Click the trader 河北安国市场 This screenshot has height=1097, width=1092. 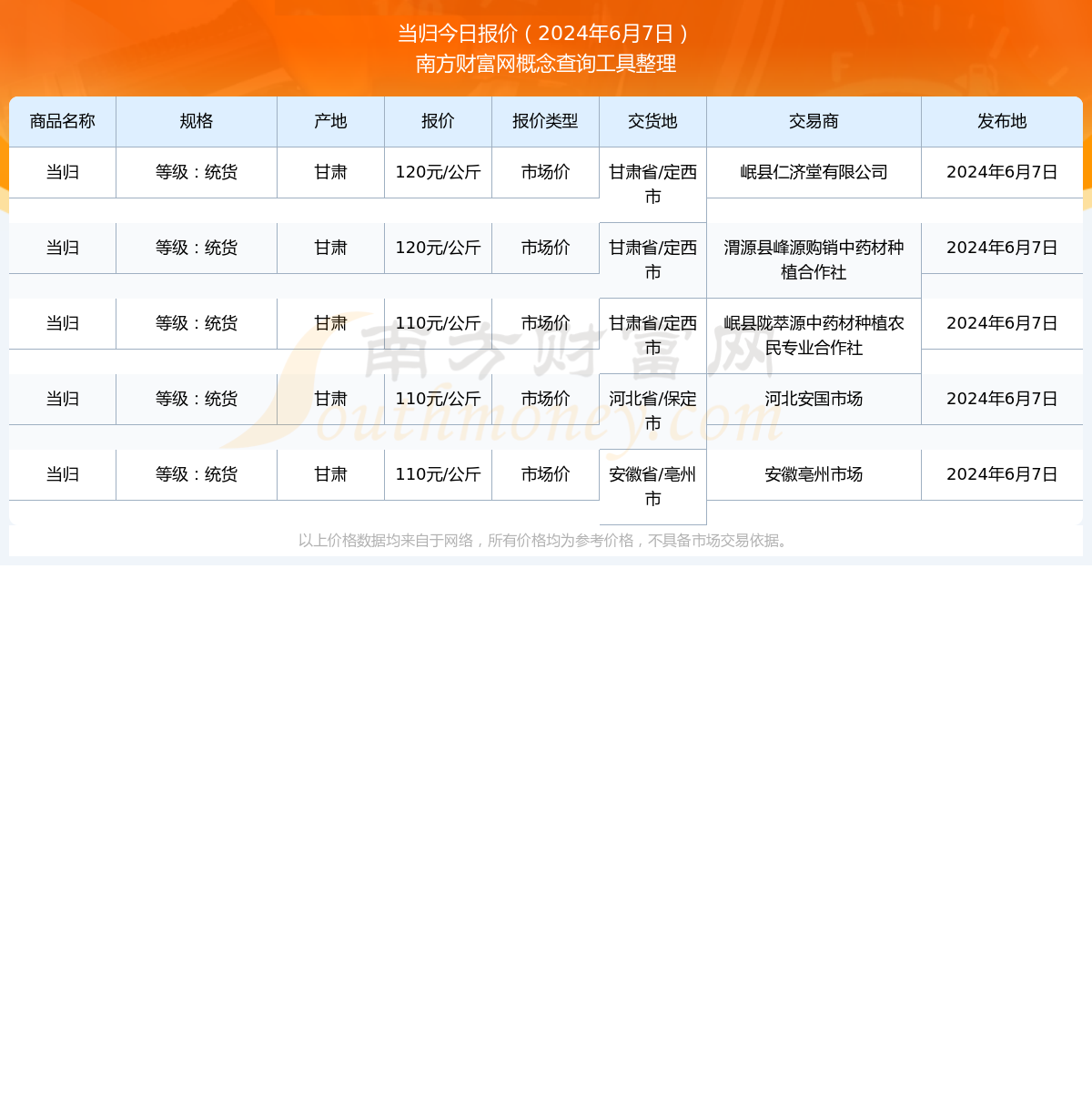pos(814,399)
